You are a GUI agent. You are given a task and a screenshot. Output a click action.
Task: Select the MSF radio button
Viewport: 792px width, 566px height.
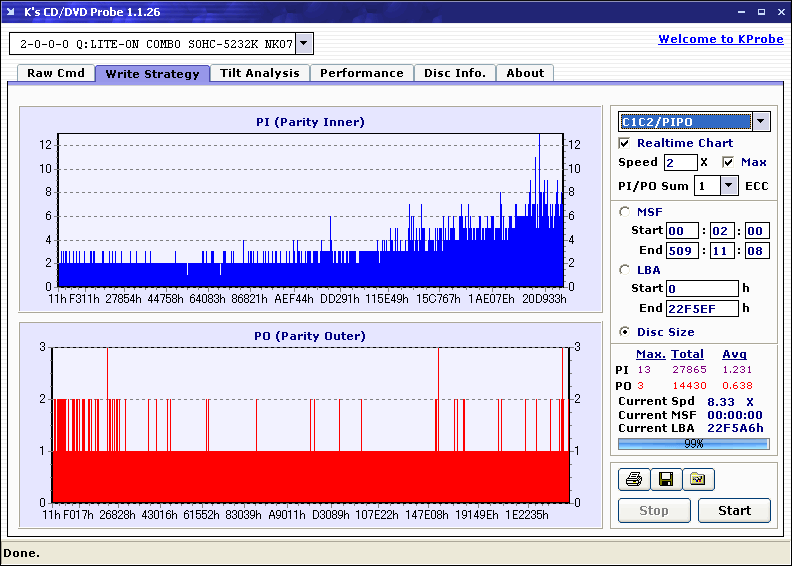625,211
